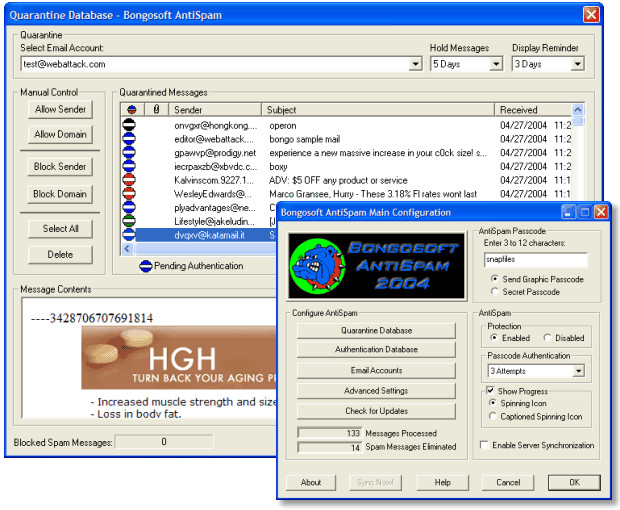Click red status icon beside Kalvinscom sender

(x=129, y=179)
